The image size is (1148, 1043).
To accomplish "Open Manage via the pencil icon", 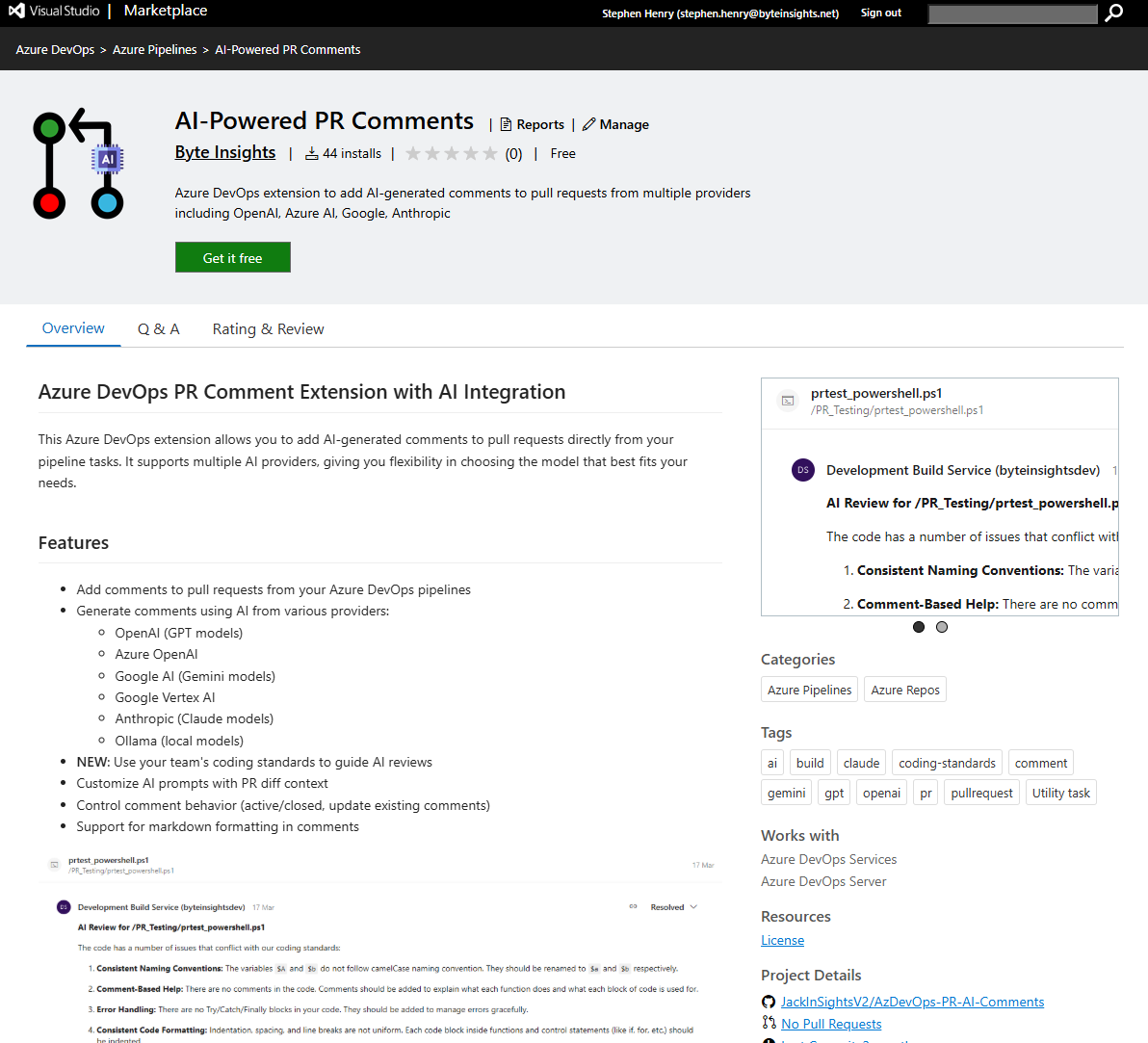I will (x=589, y=124).
